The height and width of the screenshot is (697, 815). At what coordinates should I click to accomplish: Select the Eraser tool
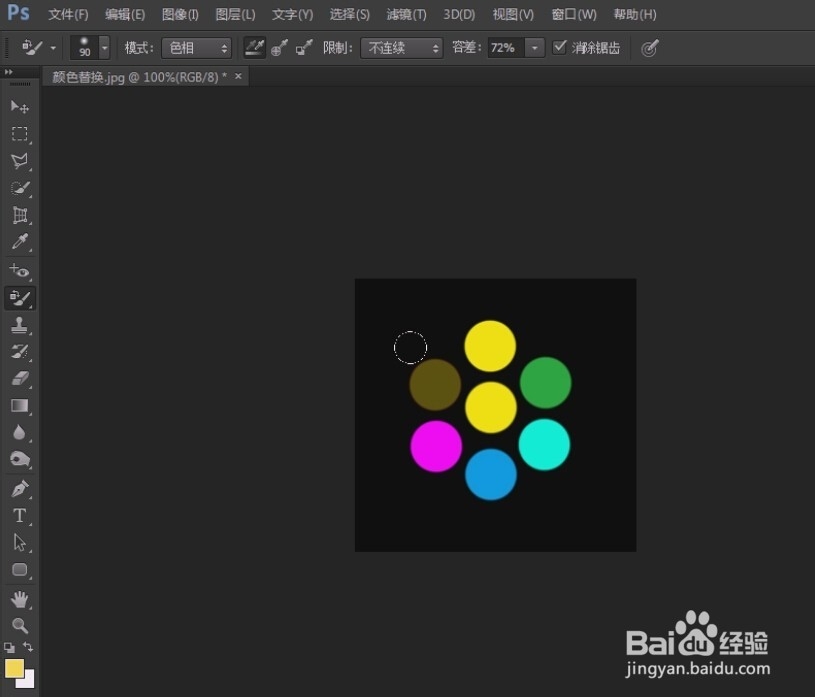pos(20,379)
